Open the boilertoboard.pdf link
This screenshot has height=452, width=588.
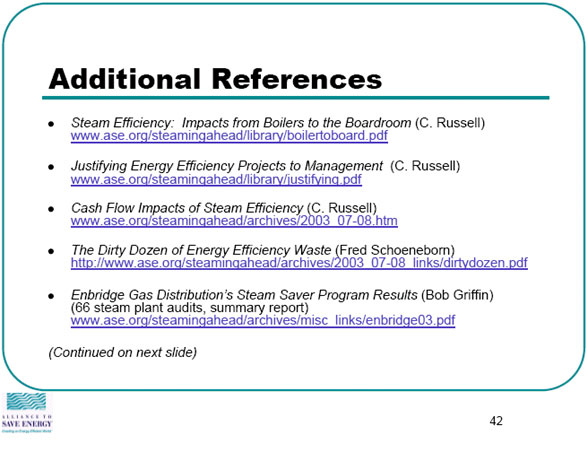[x=229, y=136]
